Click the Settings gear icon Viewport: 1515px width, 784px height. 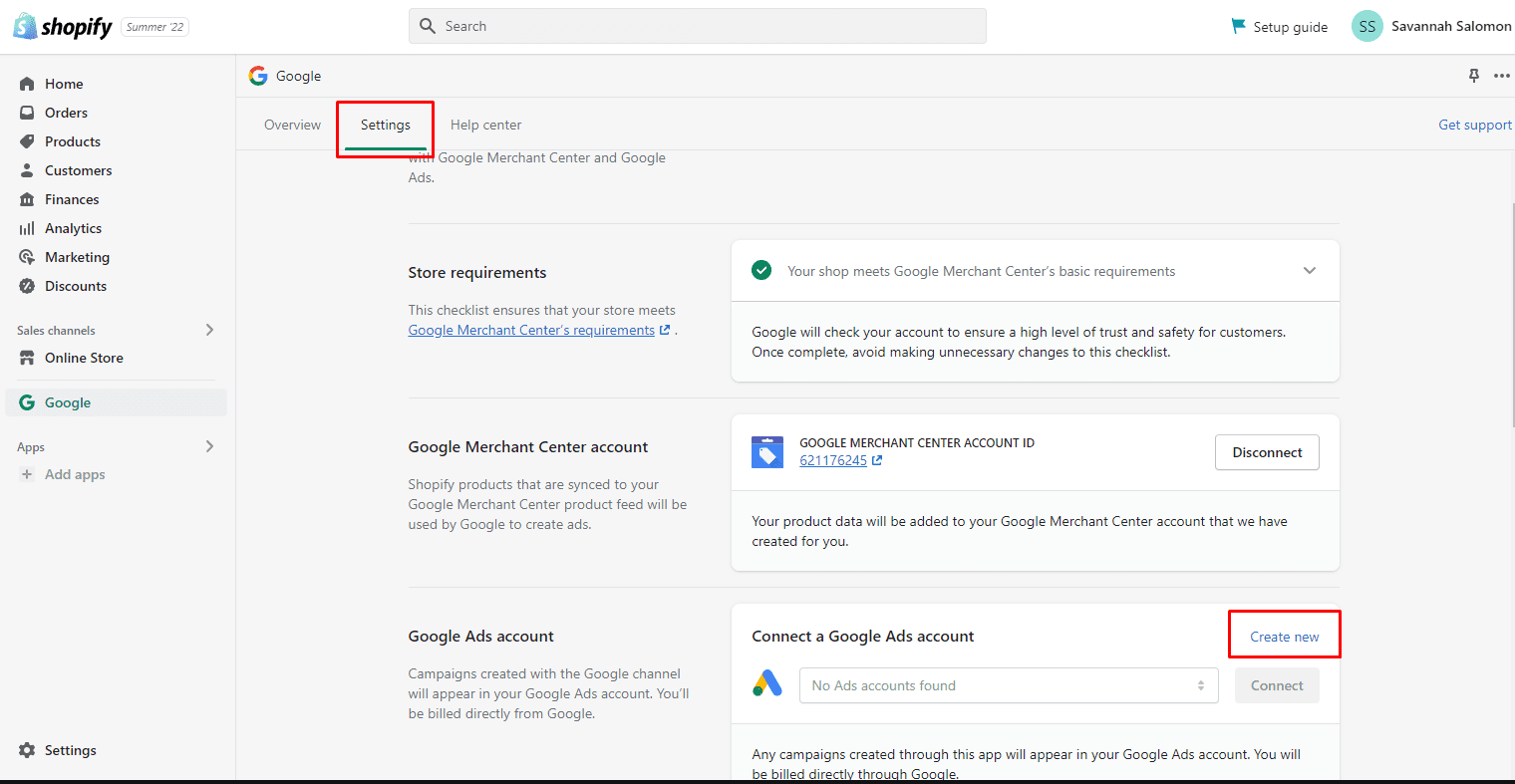(x=27, y=750)
